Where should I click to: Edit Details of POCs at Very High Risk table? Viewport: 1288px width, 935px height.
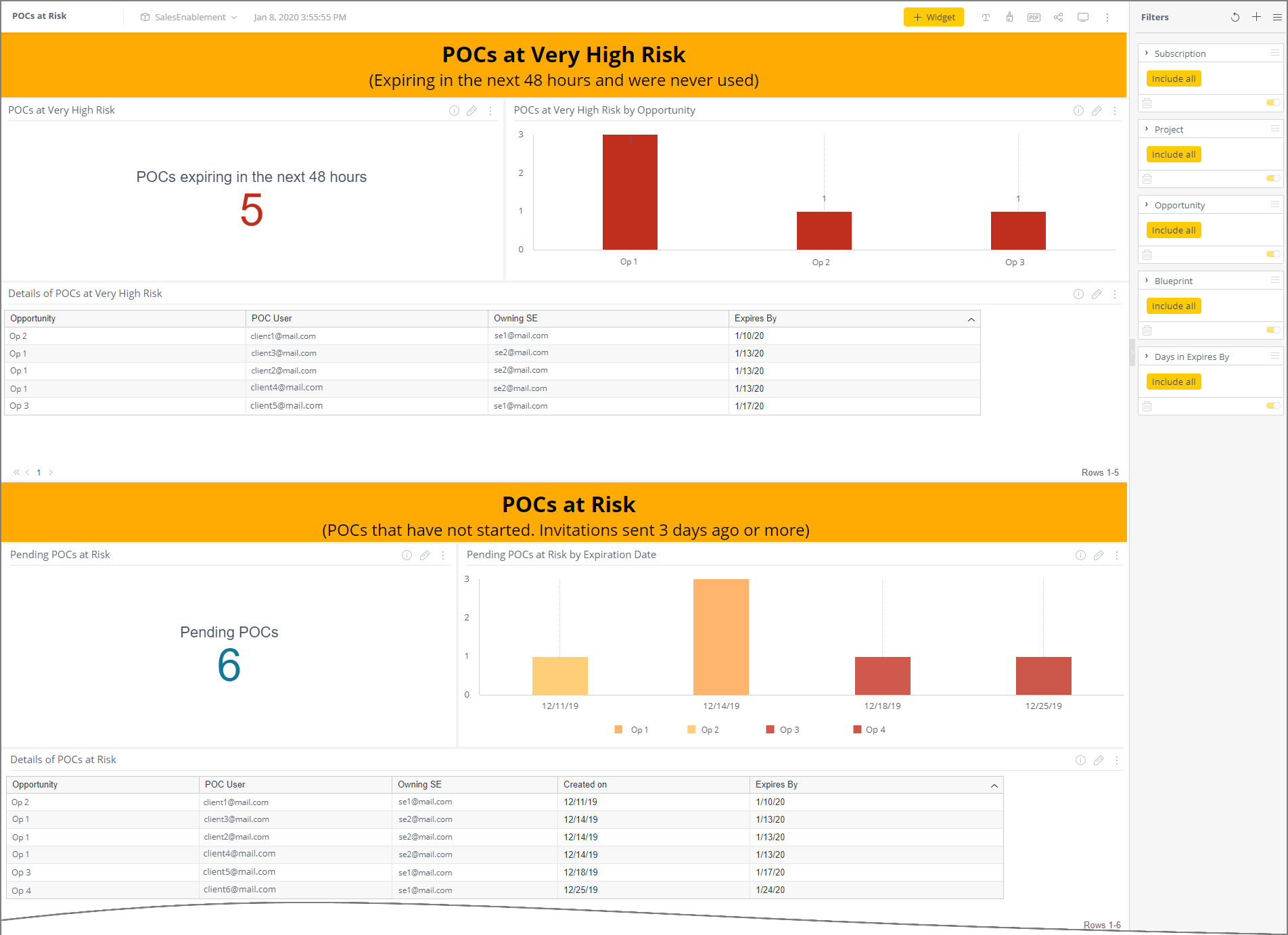[1097, 294]
